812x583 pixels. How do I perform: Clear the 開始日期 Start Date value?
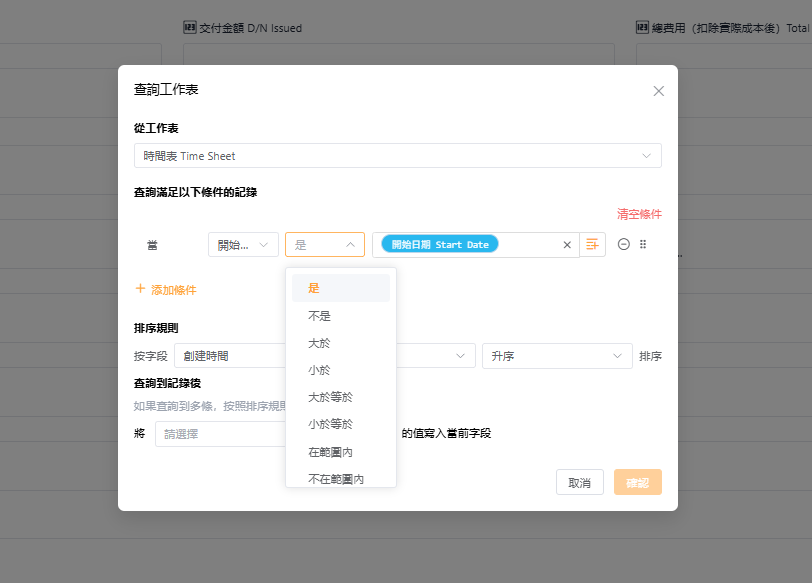point(567,245)
